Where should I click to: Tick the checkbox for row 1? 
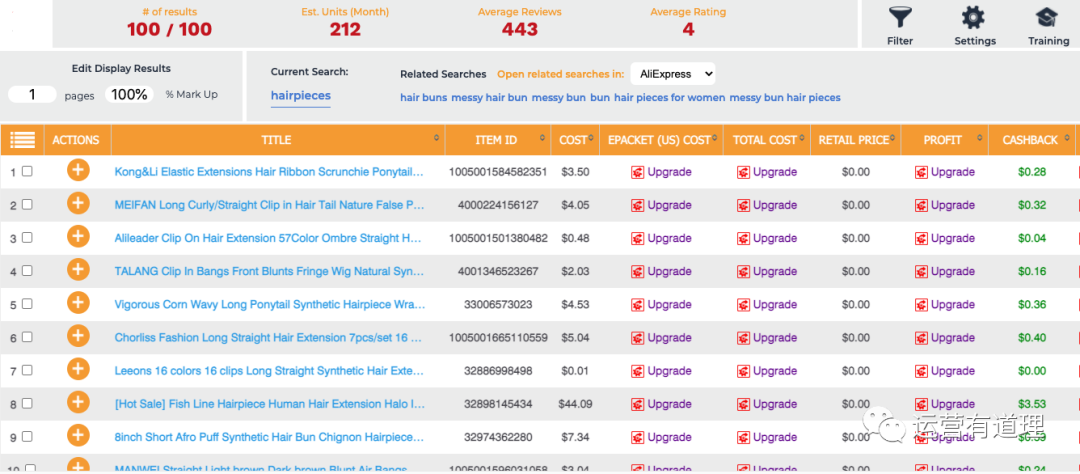[x=27, y=172]
